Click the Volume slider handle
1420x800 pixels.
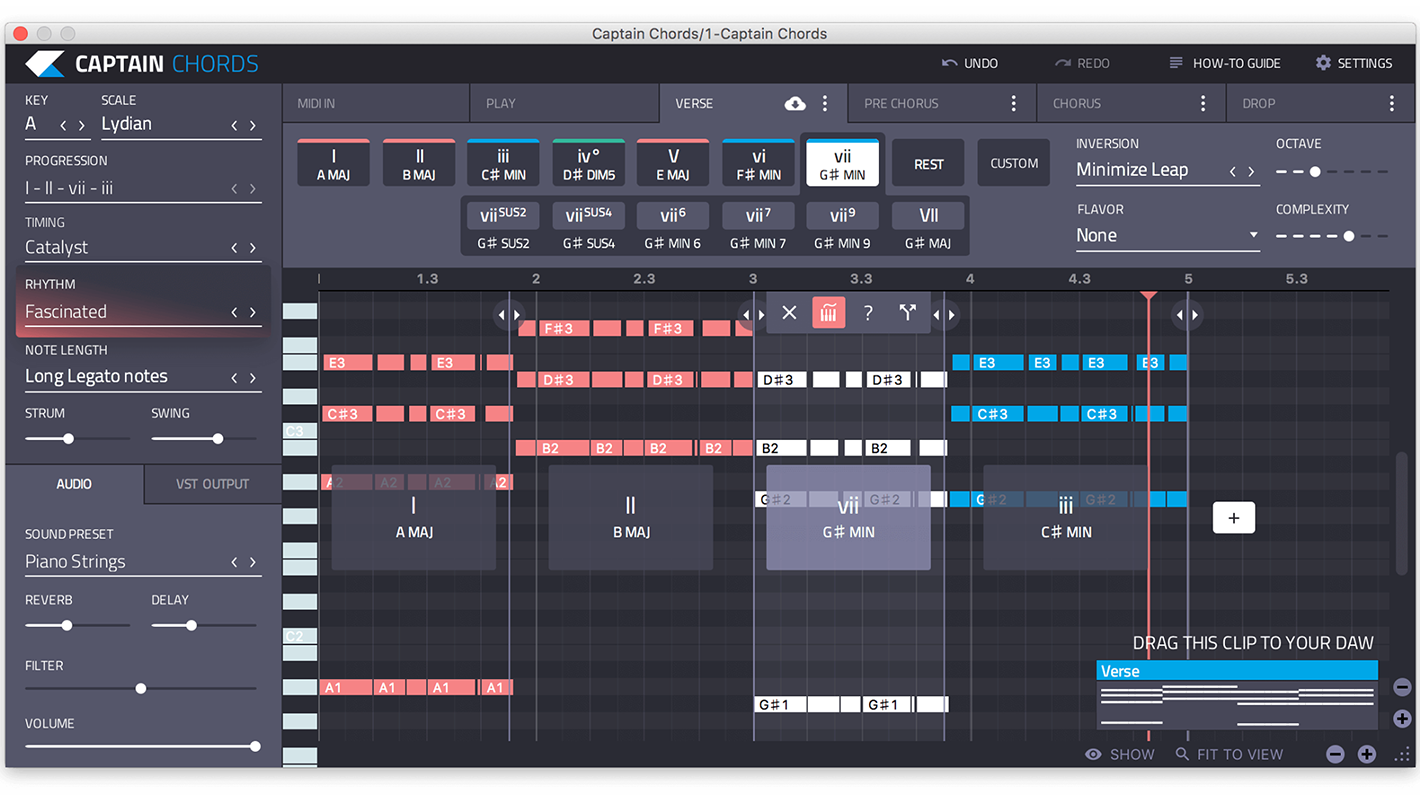(x=255, y=746)
